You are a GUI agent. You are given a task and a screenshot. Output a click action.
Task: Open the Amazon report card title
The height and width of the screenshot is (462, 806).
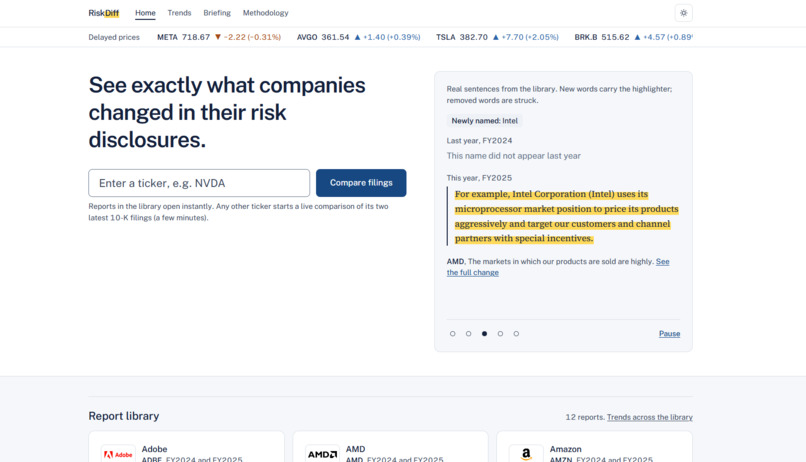[565, 449]
